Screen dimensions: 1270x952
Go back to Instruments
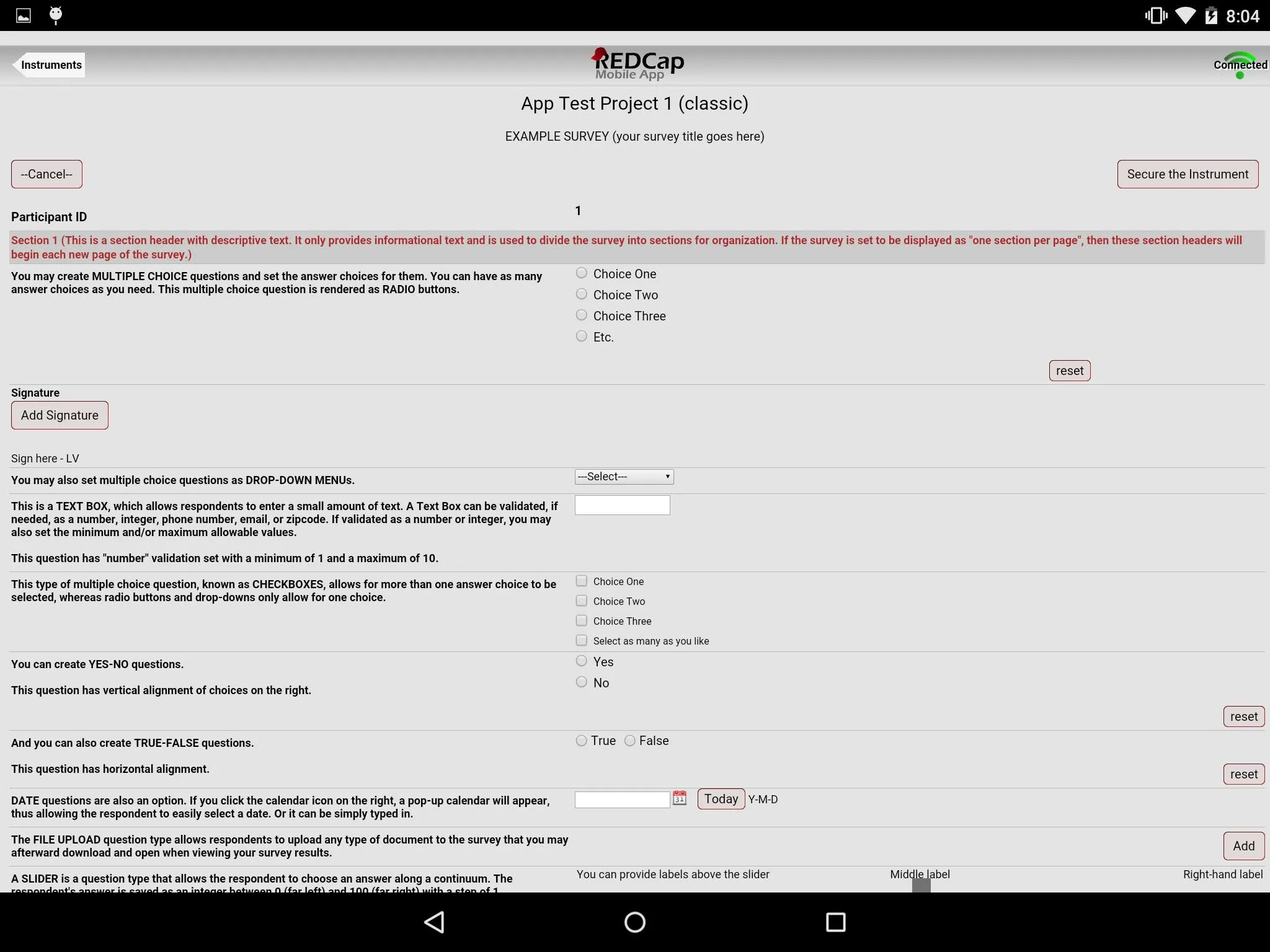pyautogui.click(x=50, y=65)
